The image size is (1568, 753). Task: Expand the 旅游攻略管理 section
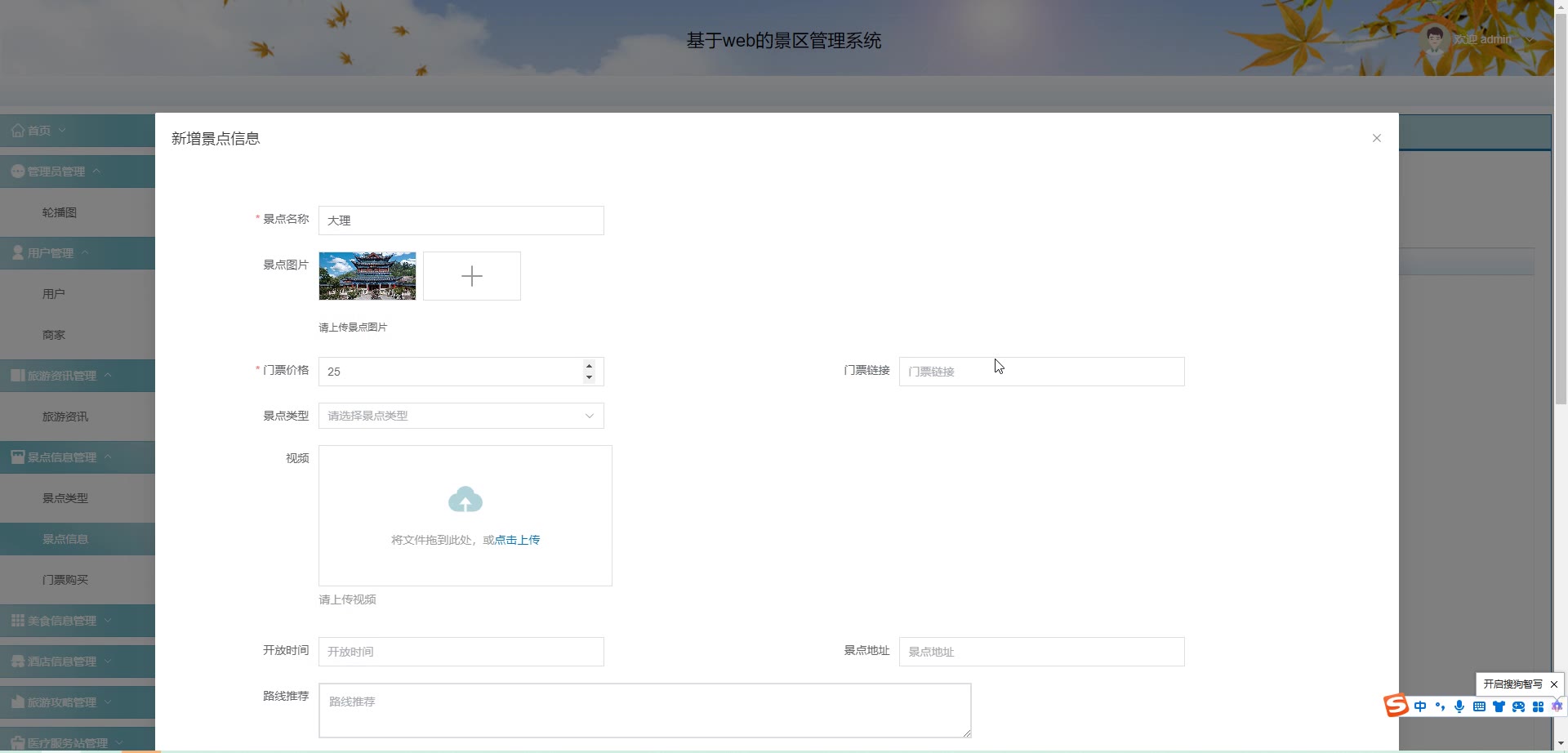[x=78, y=702]
